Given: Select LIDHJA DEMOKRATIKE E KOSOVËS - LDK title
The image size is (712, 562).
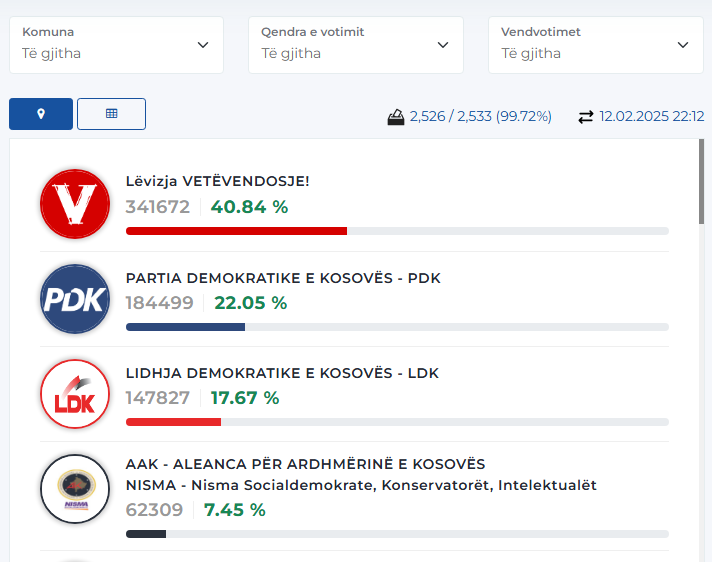Looking at the screenshot, I should [282, 373].
